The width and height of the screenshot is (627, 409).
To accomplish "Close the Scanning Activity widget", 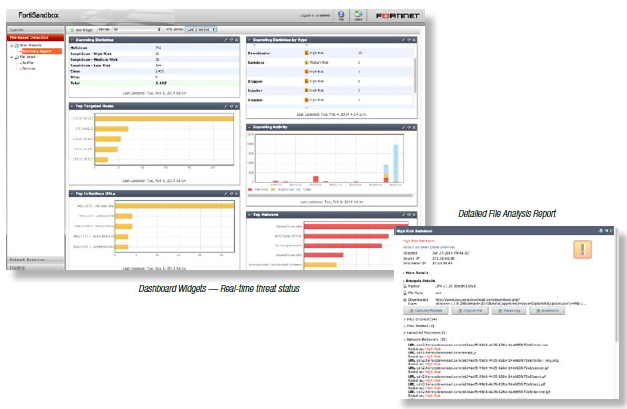I will pos(414,127).
